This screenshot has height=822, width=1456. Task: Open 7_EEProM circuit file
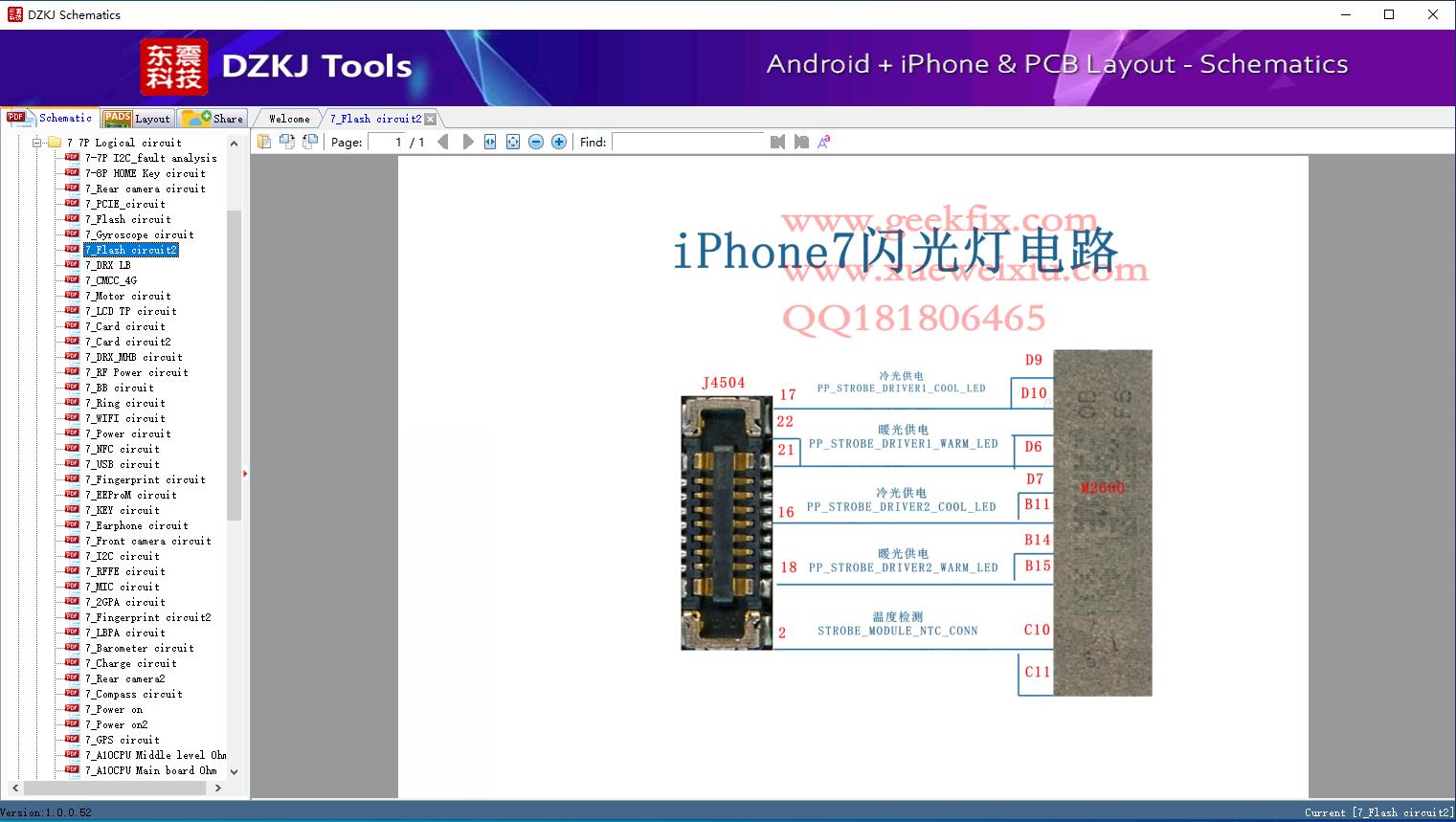pos(130,495)
